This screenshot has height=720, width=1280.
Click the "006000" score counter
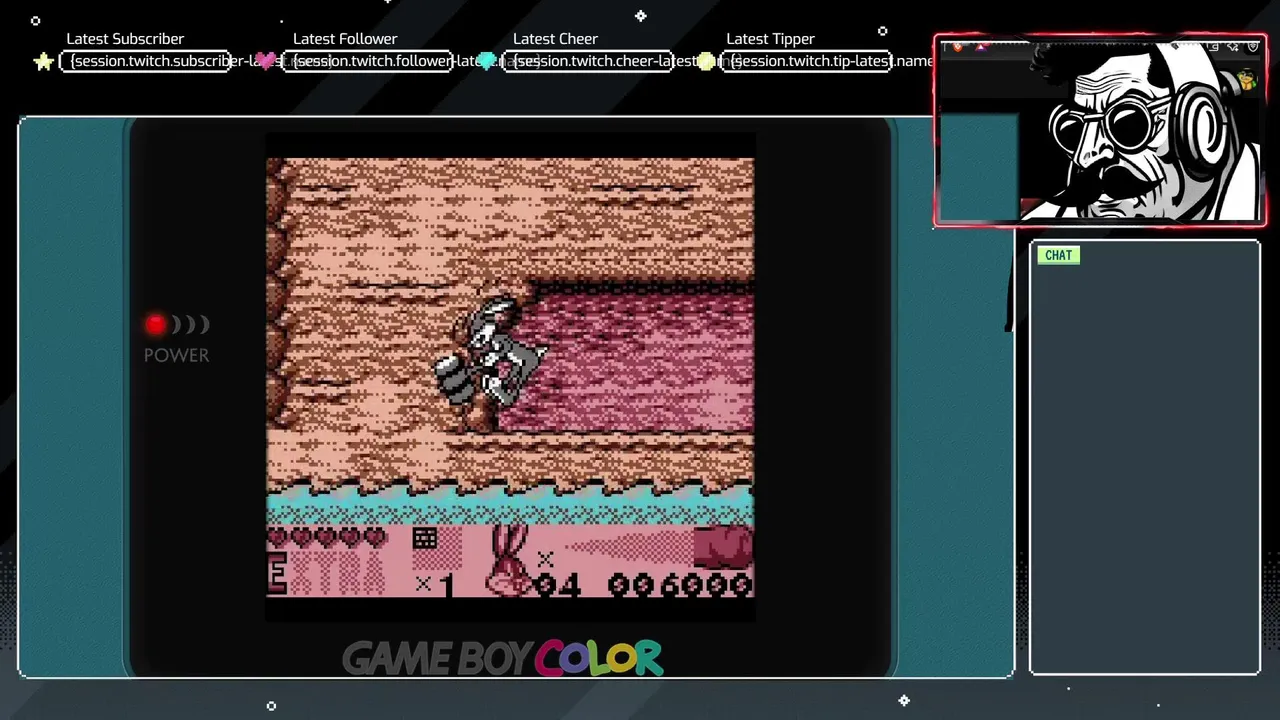(680, 584)
